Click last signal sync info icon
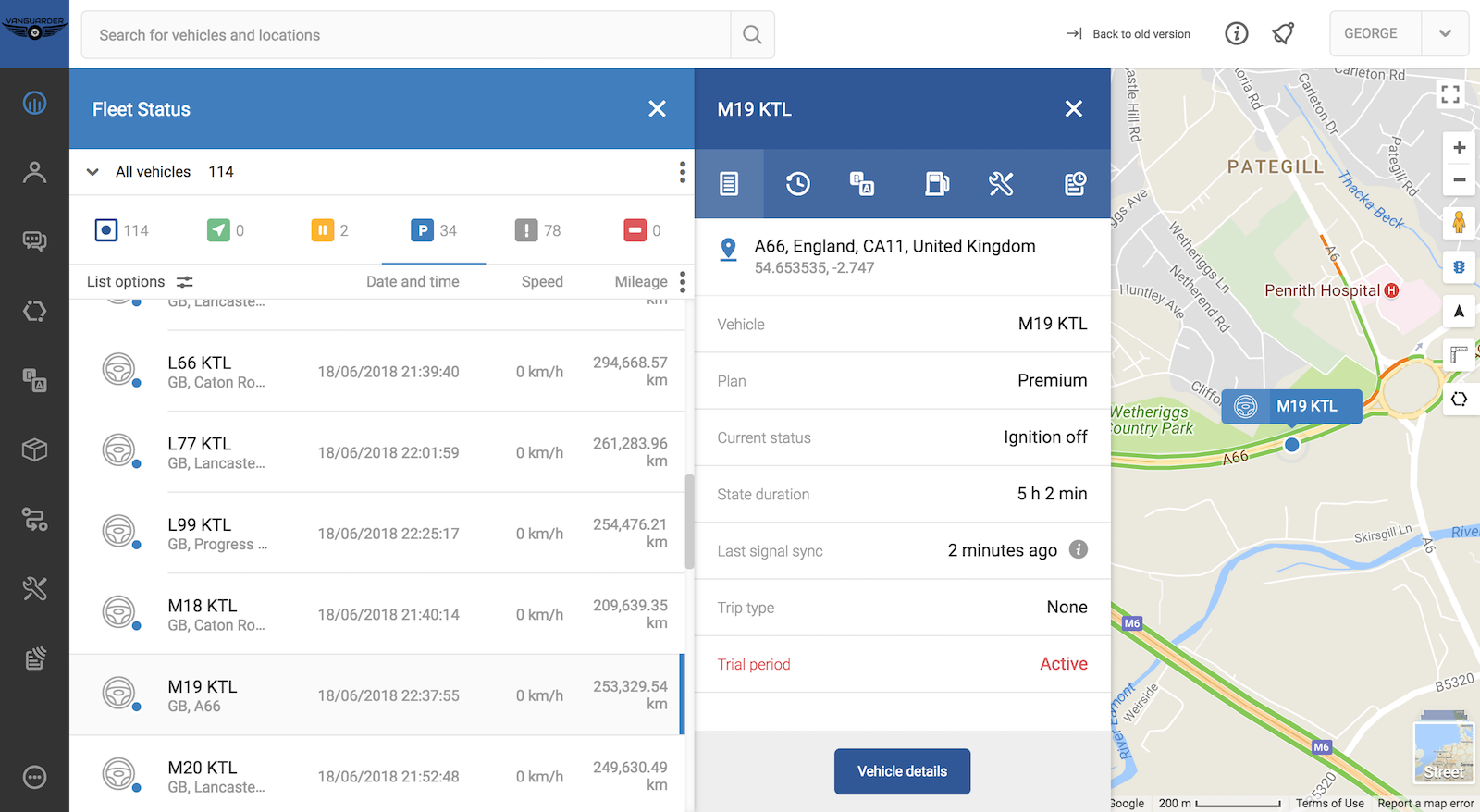The image size is (1480, 812). [x=1079, y=549]
